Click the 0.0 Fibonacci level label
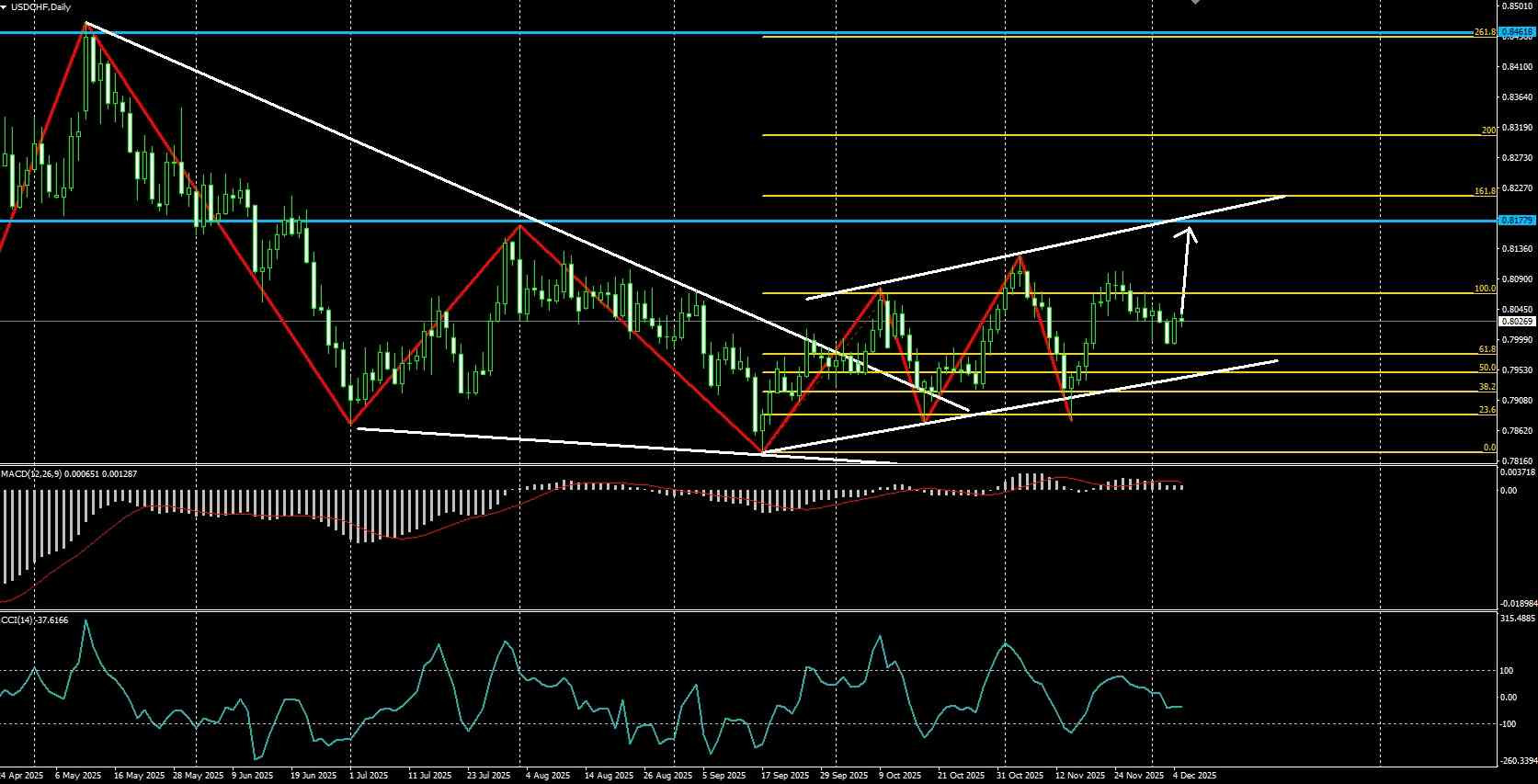This screenshot has height=784, width=1538. pos(1489,448)
